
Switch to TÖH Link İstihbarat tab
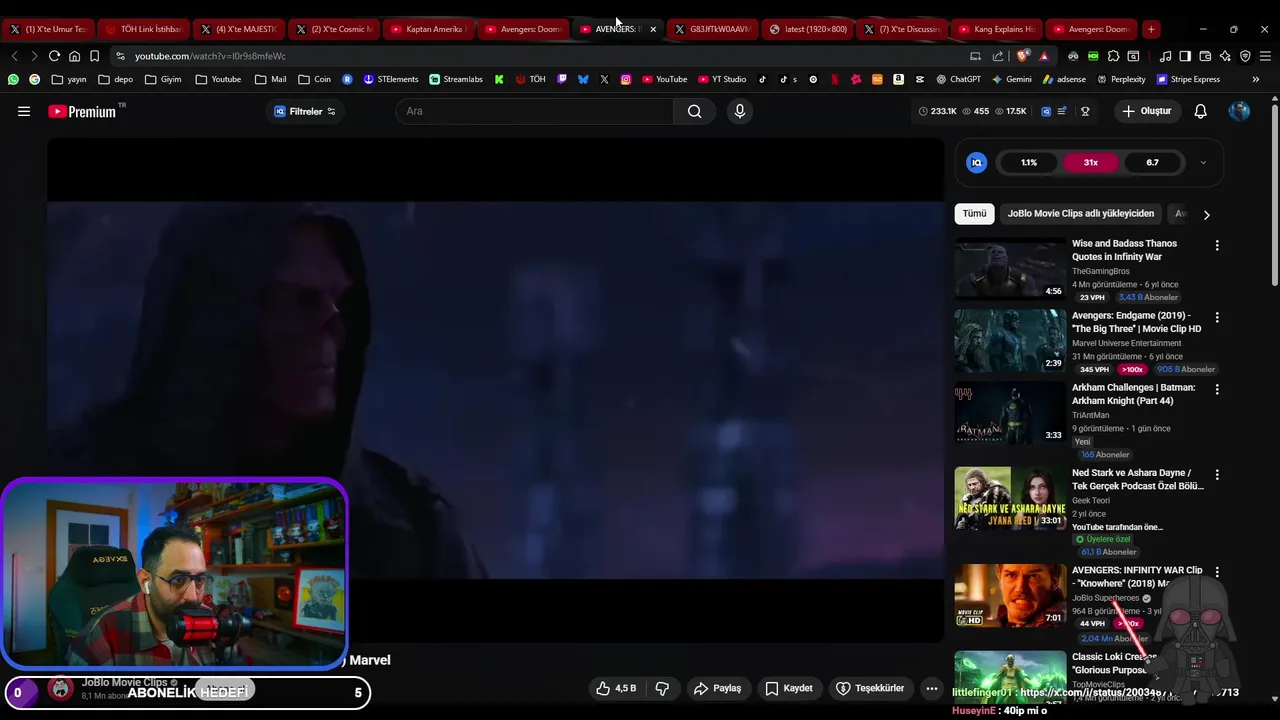coord(144,29)
